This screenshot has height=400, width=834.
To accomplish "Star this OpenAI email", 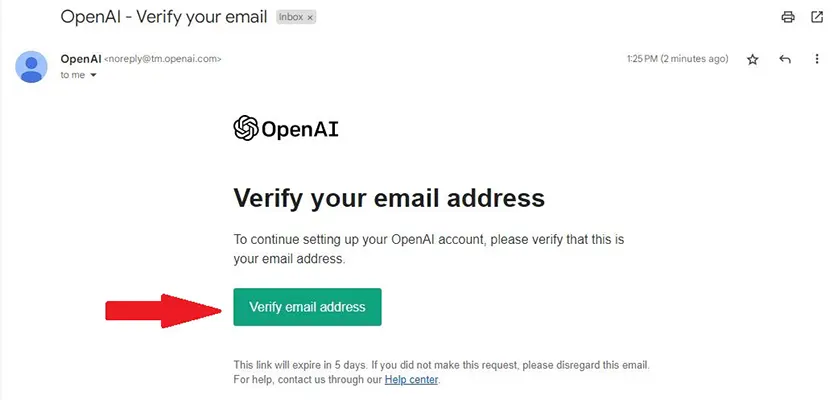I will point(752,60).
